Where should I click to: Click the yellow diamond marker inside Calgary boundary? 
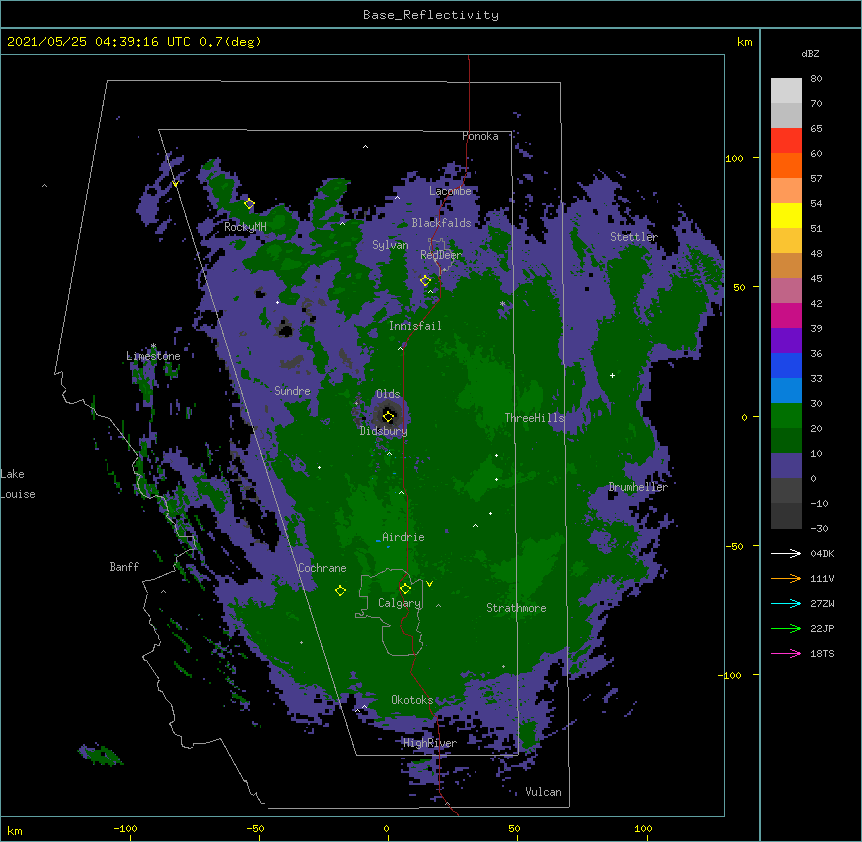point(405,589)
